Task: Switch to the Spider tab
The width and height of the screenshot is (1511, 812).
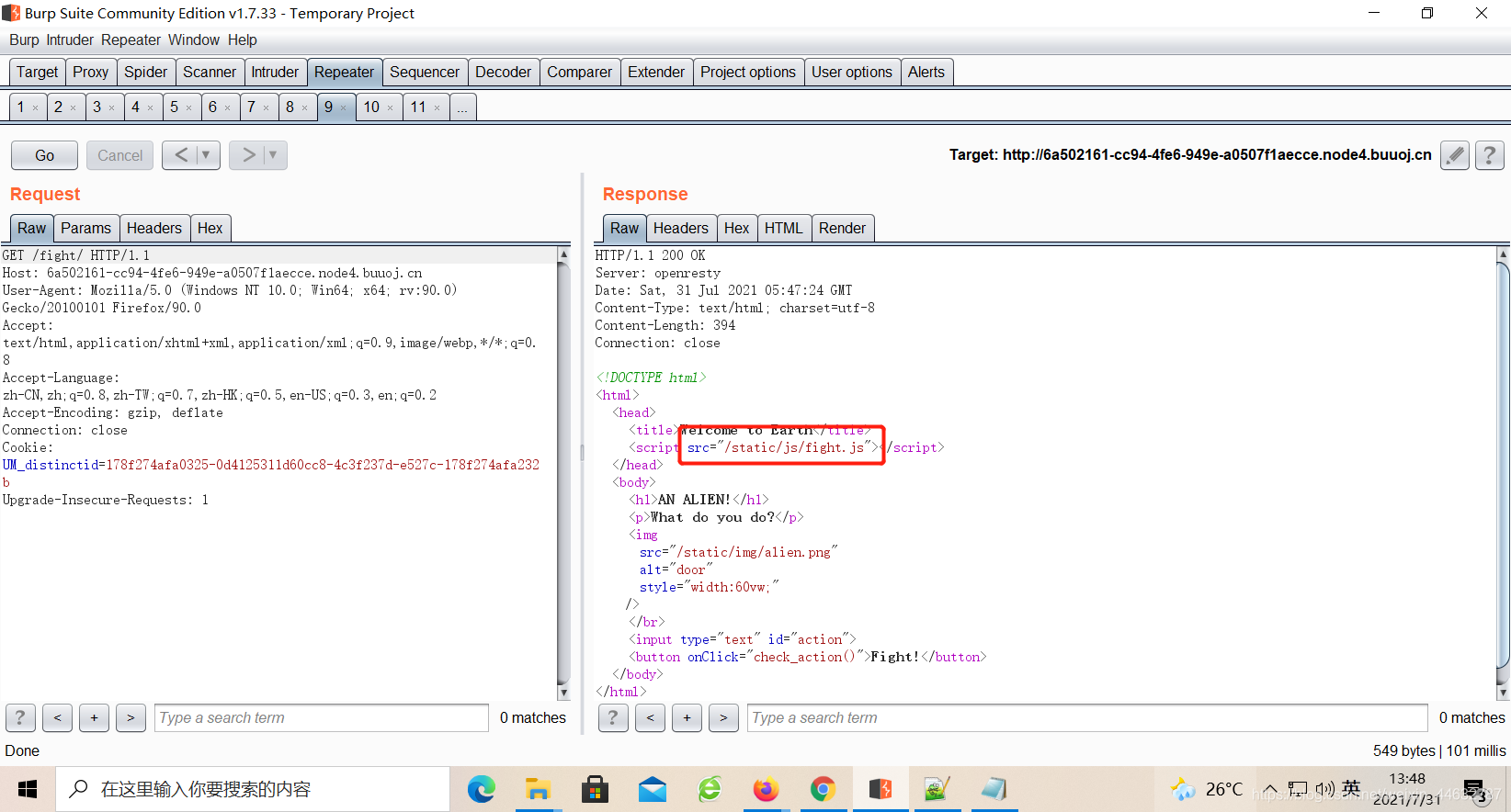Action: [145, 72]
